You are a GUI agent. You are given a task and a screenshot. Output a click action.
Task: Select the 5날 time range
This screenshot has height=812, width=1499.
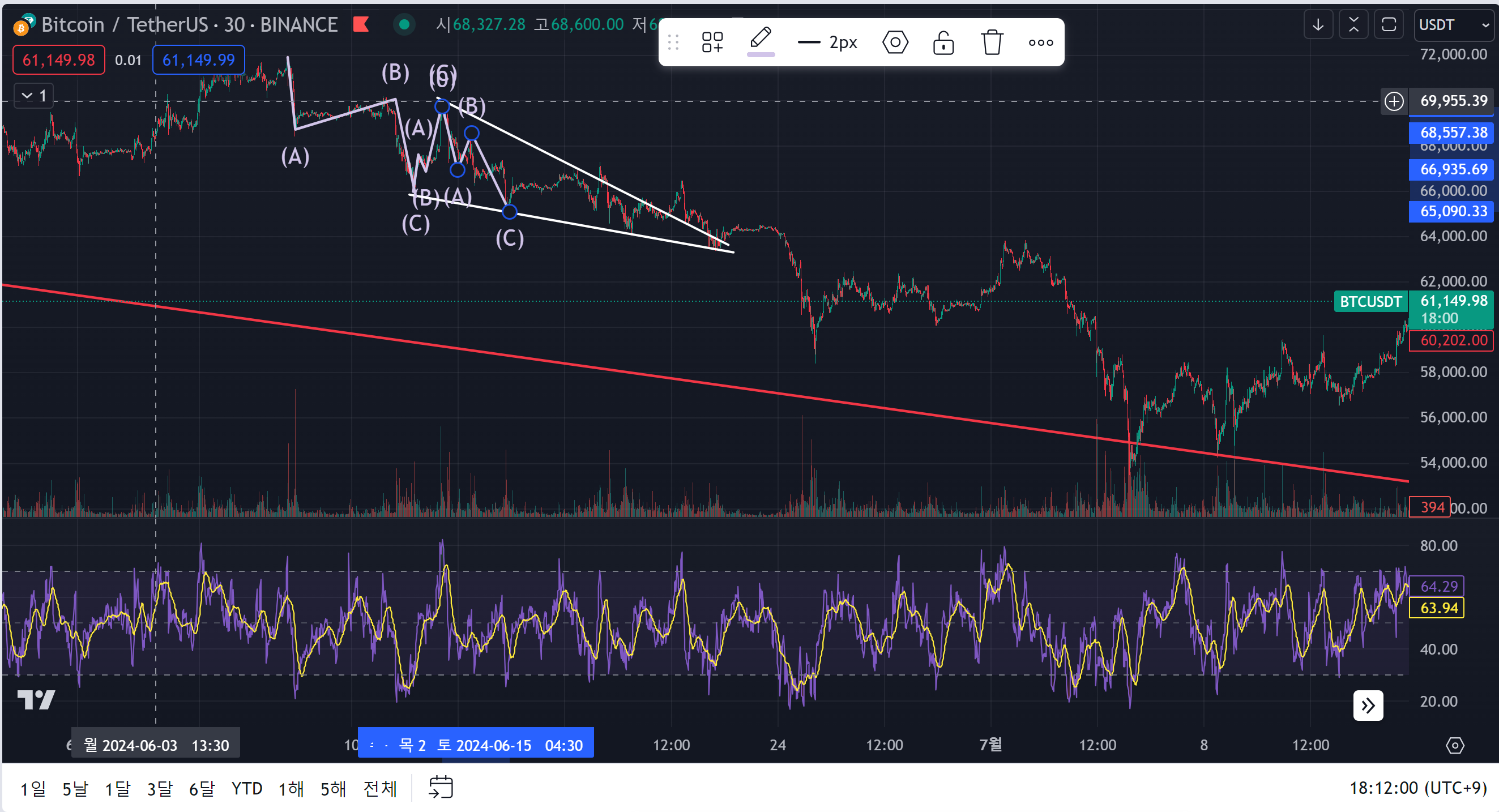tap(75, 789)
